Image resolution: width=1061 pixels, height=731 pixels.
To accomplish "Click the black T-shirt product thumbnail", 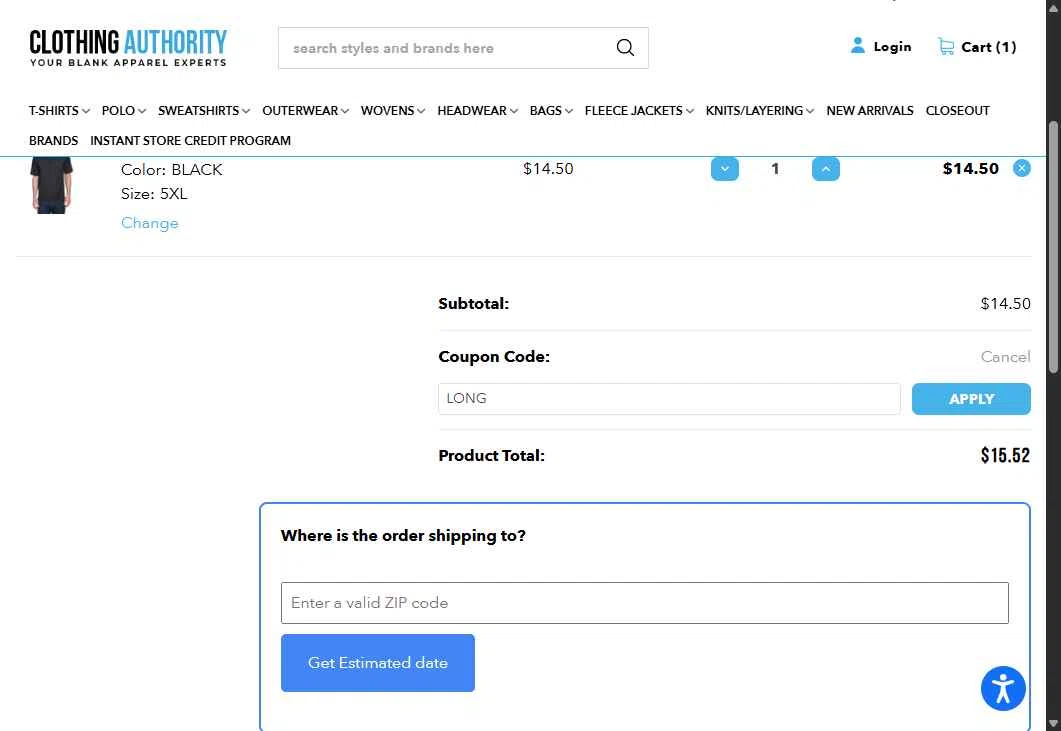I will 51,185.
